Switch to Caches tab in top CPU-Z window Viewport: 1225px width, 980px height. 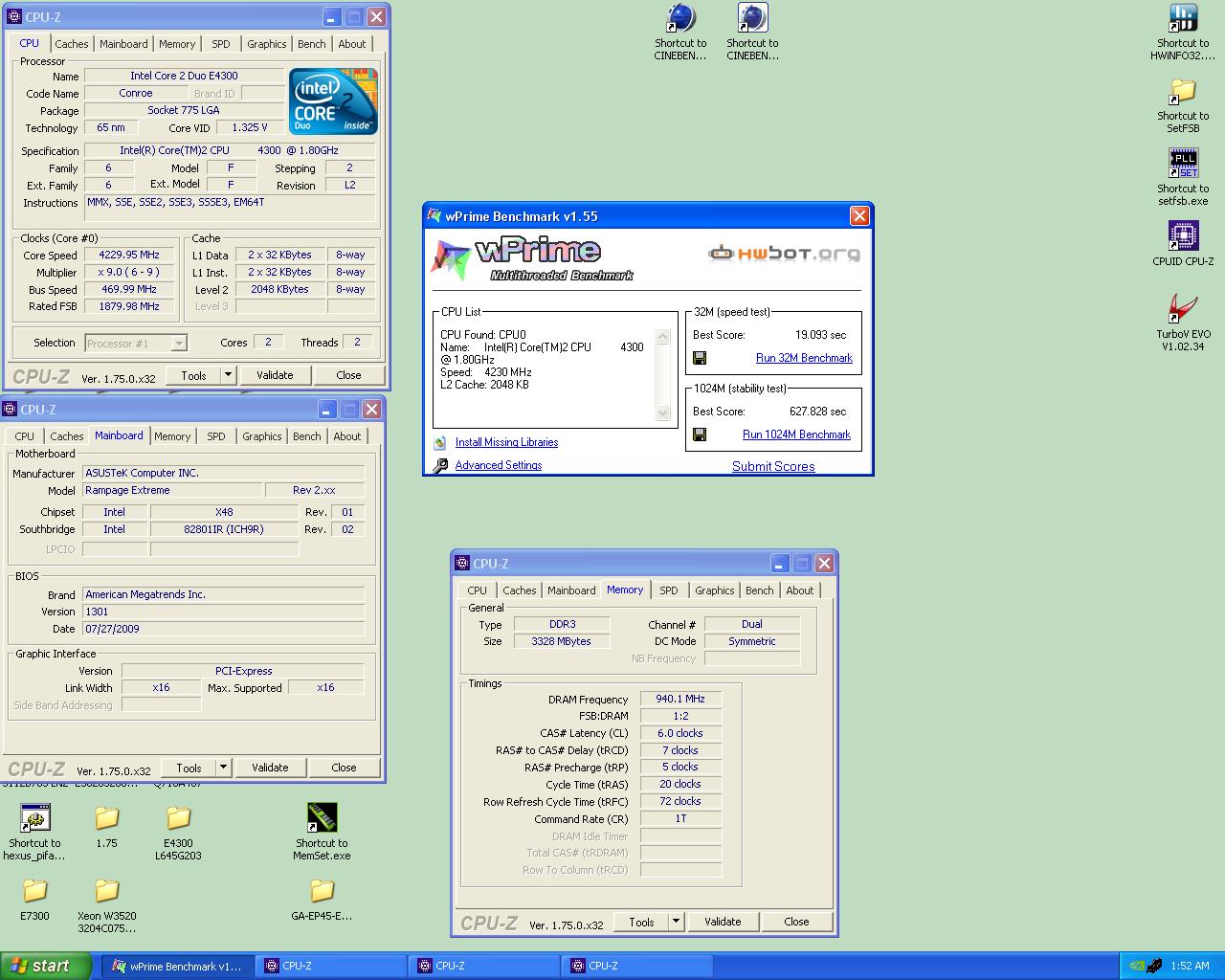pyautogui.click(x=71, y=44)
